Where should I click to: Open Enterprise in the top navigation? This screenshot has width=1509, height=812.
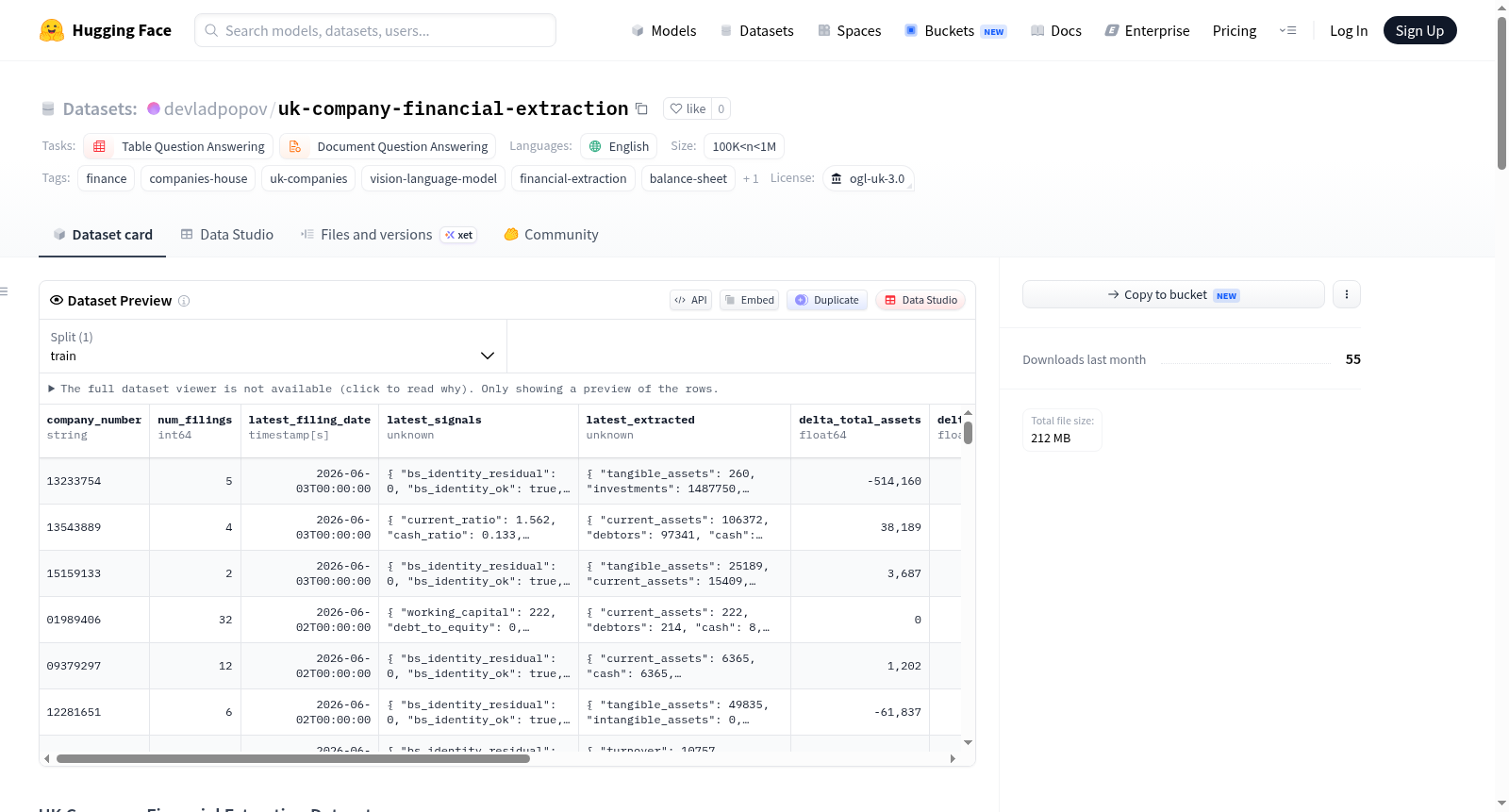click(x=1148, y=31)
